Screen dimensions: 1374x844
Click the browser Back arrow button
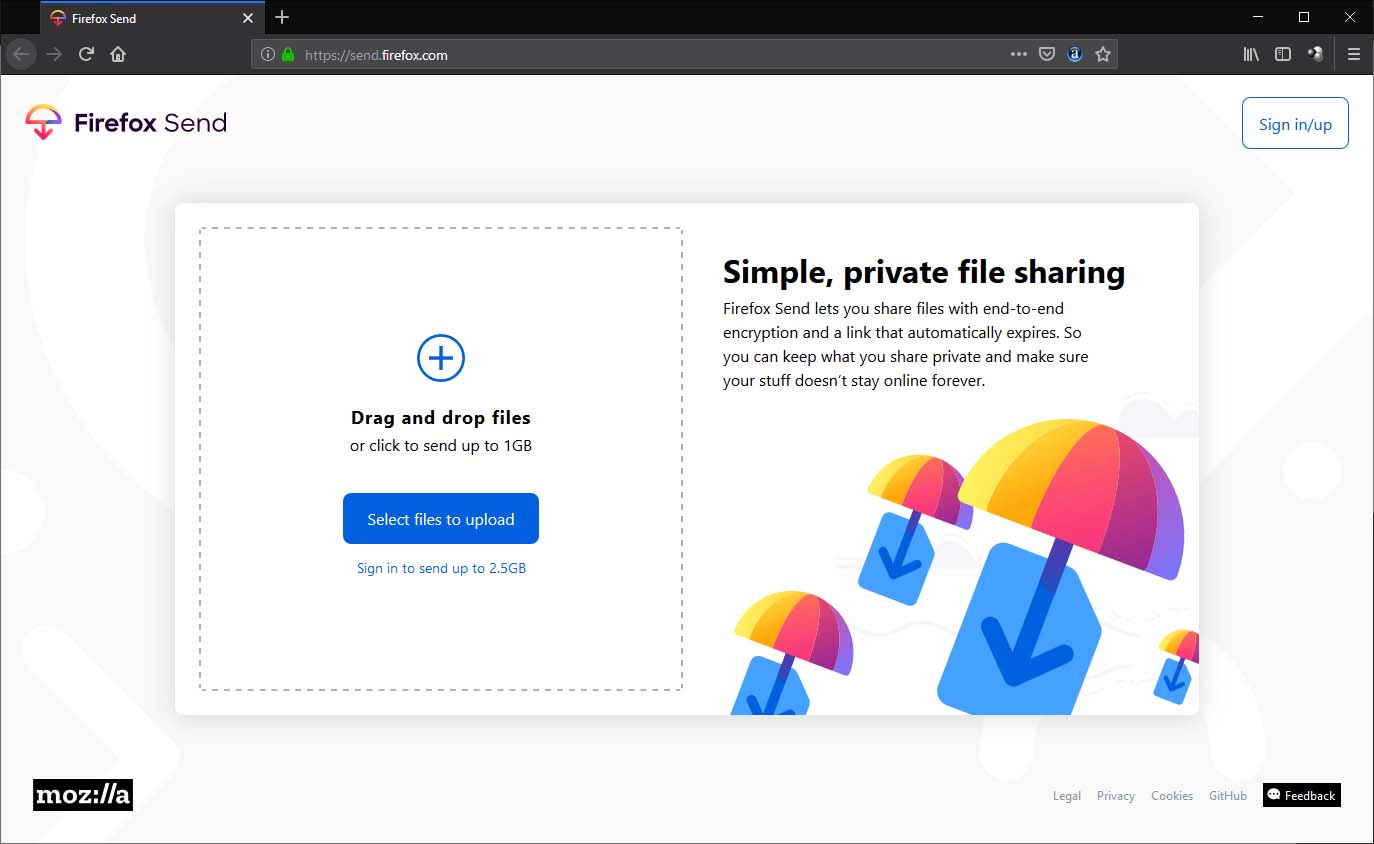coord(21,54)
